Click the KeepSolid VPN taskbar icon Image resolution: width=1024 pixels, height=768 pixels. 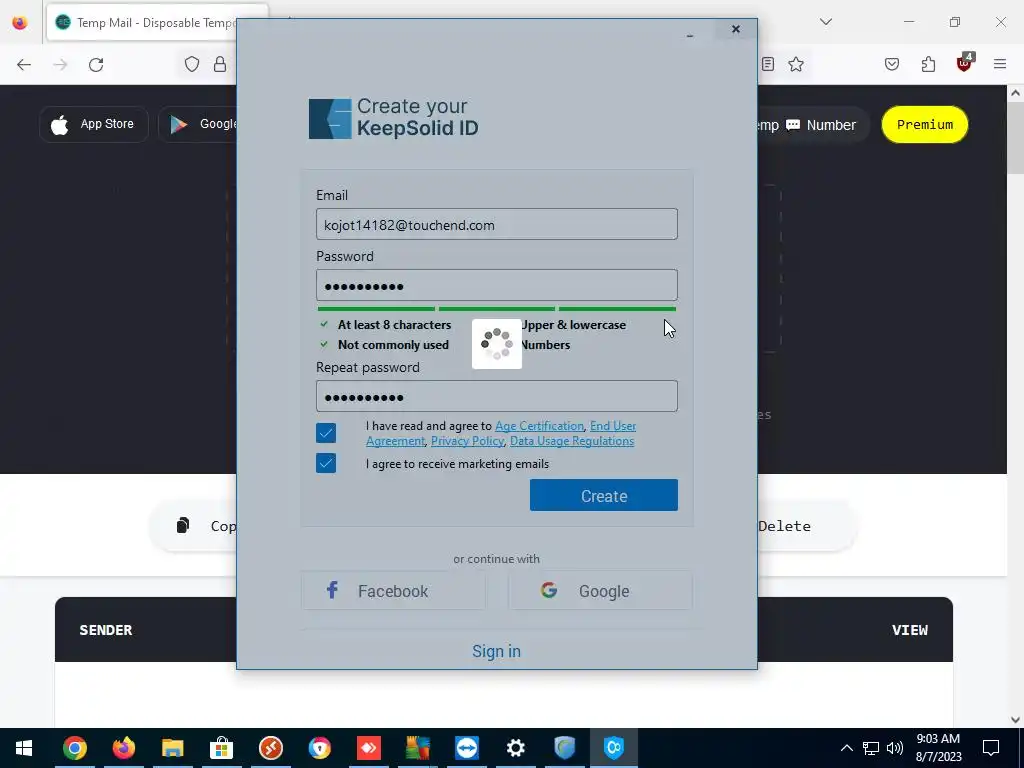coord(613,748)
